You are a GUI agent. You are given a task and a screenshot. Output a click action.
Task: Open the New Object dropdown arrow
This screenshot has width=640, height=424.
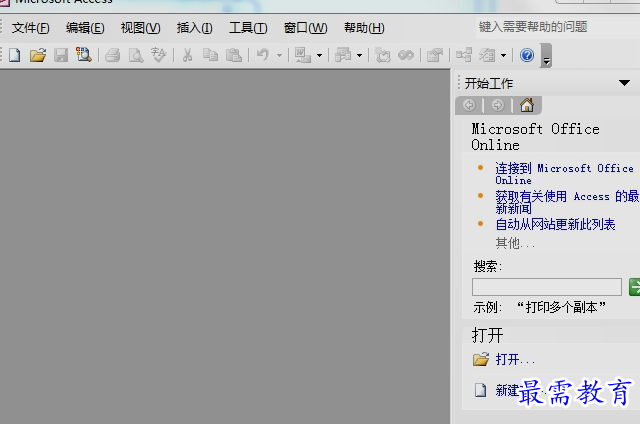pyautogui.click(x=503, y=55)
